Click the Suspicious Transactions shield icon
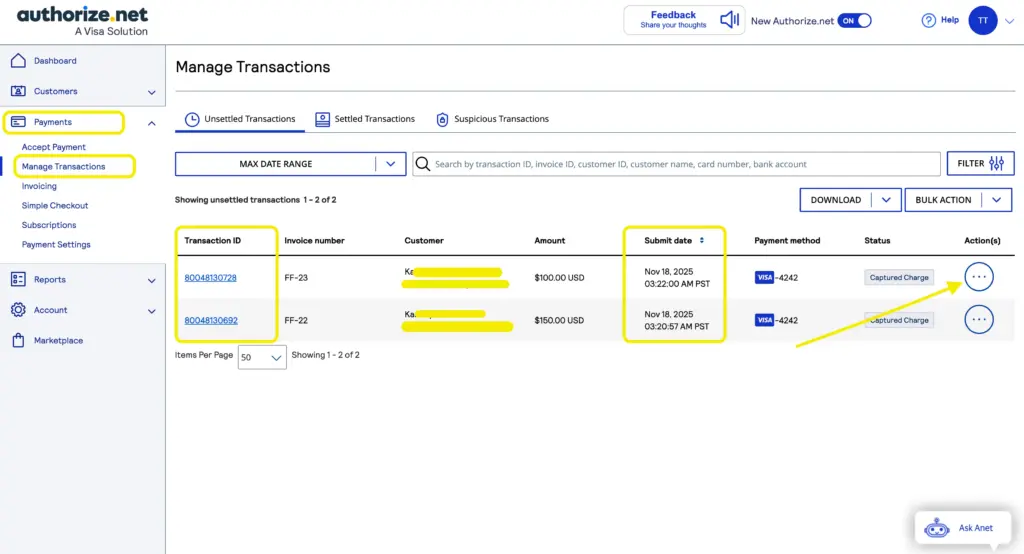The height and width of the screenshot is (554, 1024). point(442,119)
